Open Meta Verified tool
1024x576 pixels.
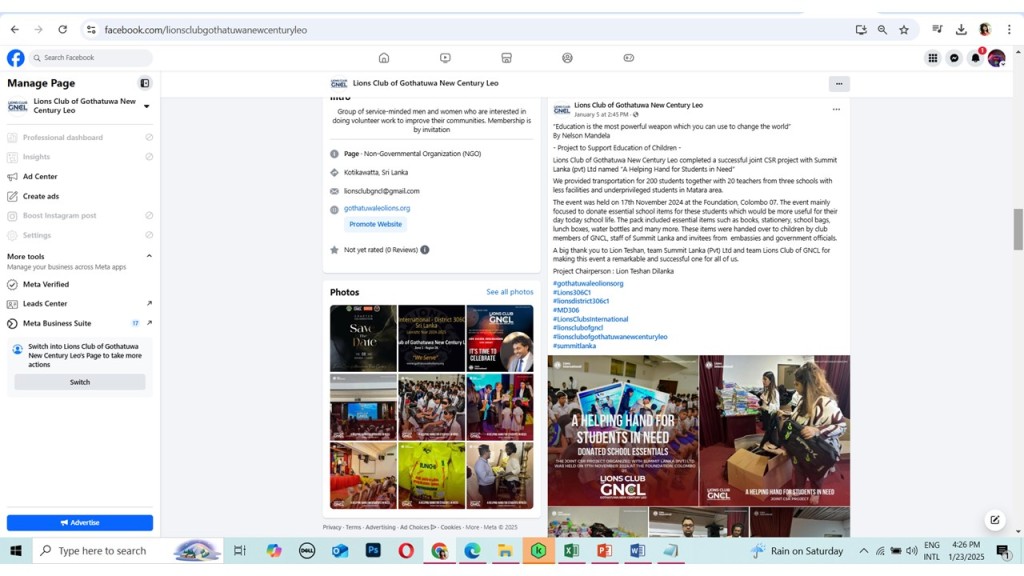coord(80,284)
